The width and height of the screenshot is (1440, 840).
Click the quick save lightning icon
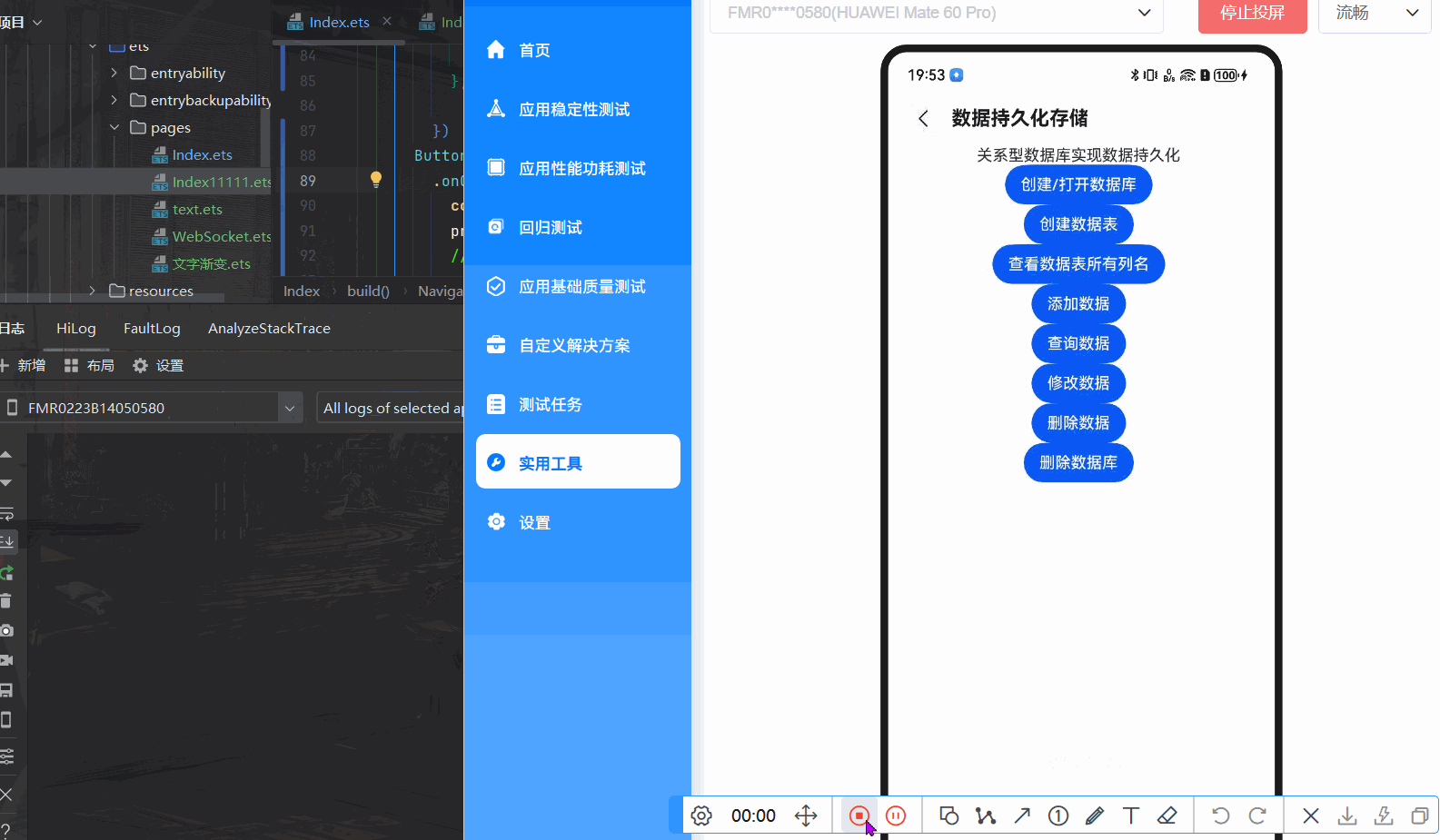pos(1384,815)
